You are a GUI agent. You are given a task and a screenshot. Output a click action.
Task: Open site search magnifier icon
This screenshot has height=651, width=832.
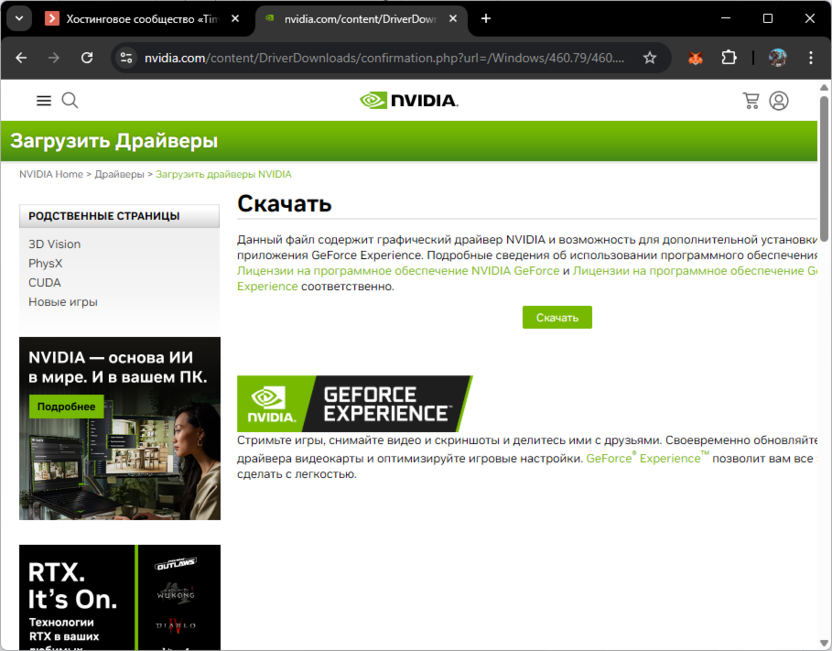(x=70, y=100)
